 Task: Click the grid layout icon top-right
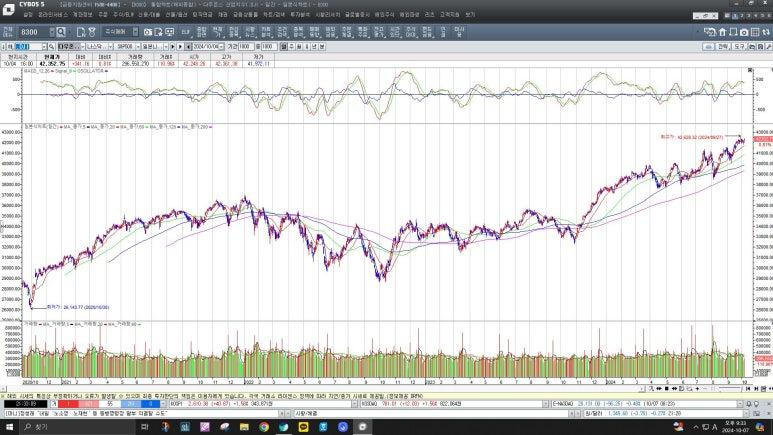(x=755, y=32)
